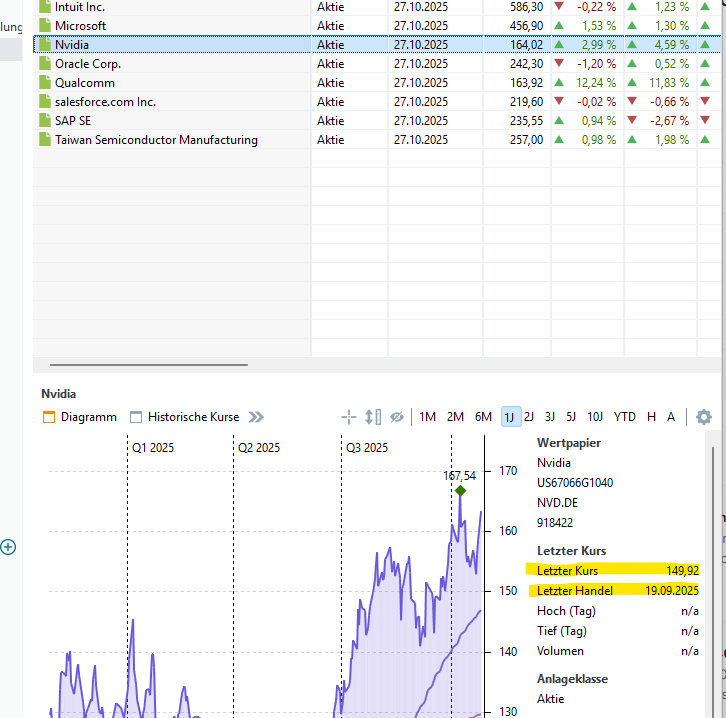Switch to the Diagramm tab
The width and height of the screenshot is (726, 718).
pos(79,417)
